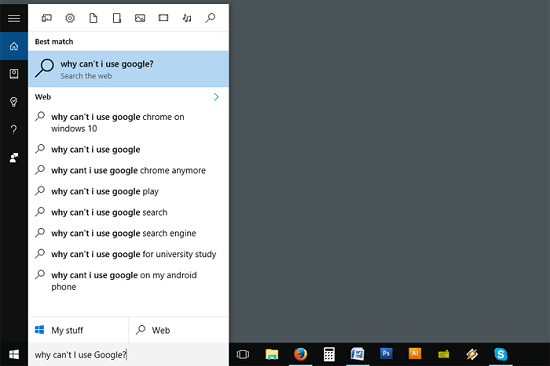Launch Firefox from the taskbar
Image resolution: width=550 pixels, height=366 pixels.
pyautogui.click(x=300, y=354)
